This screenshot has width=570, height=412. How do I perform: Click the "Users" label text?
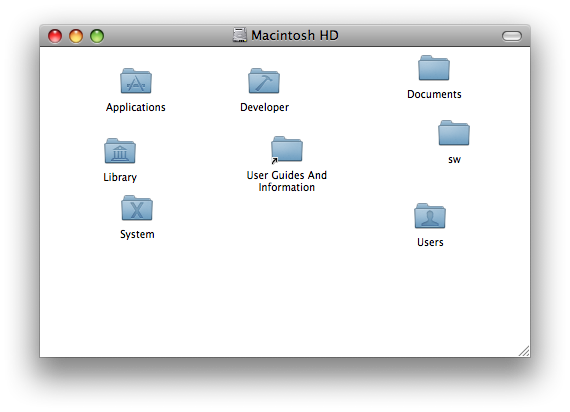point(430,242)
